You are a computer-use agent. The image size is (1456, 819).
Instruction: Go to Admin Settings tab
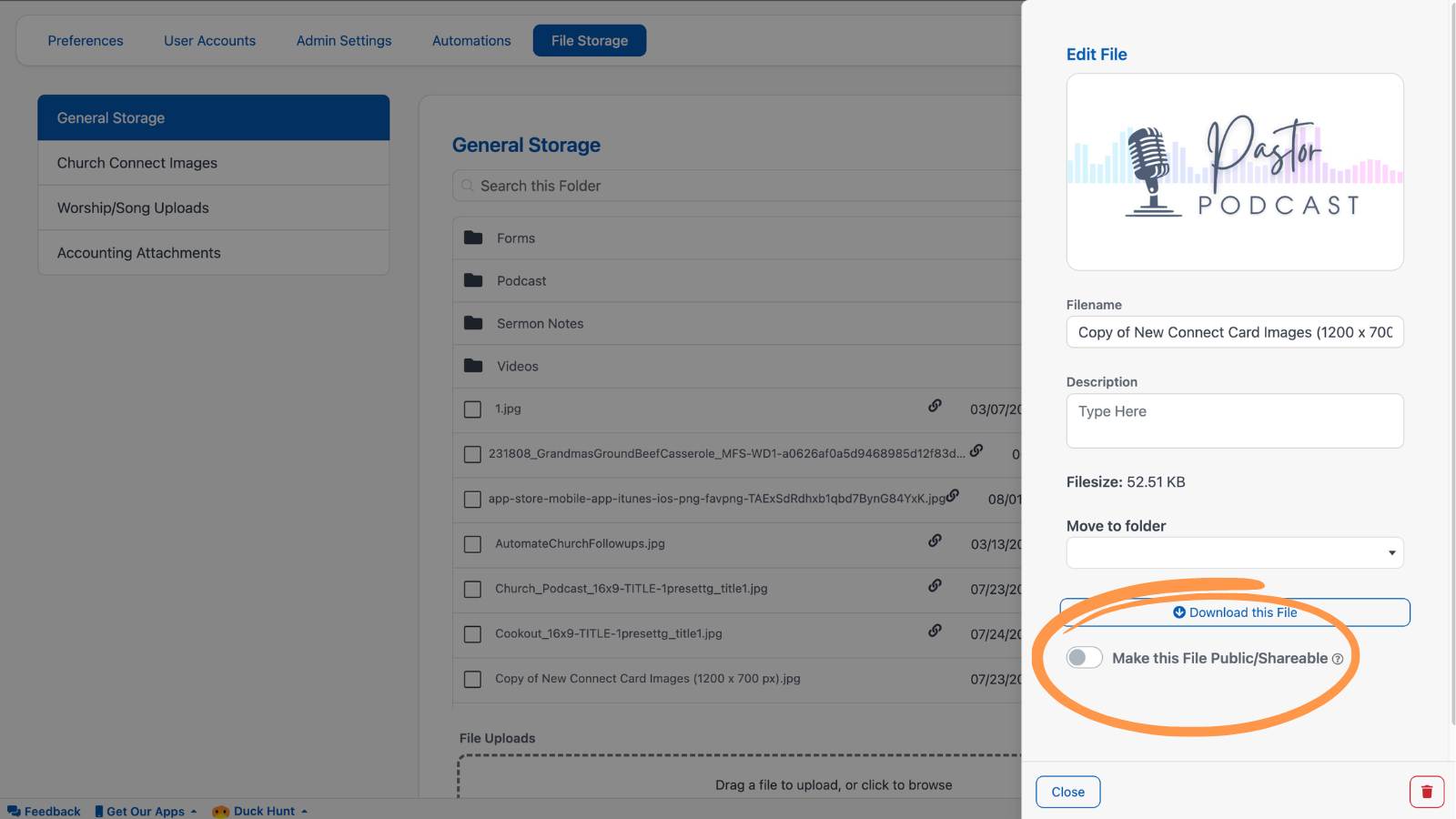344,41
